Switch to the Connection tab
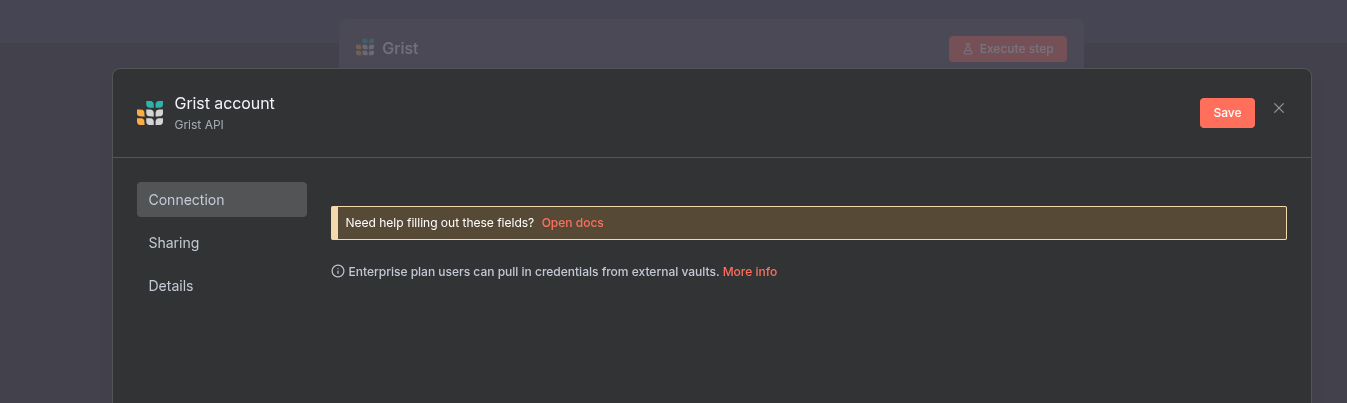The height and width of the screenshot is (403, 1347). coord(221,199)
